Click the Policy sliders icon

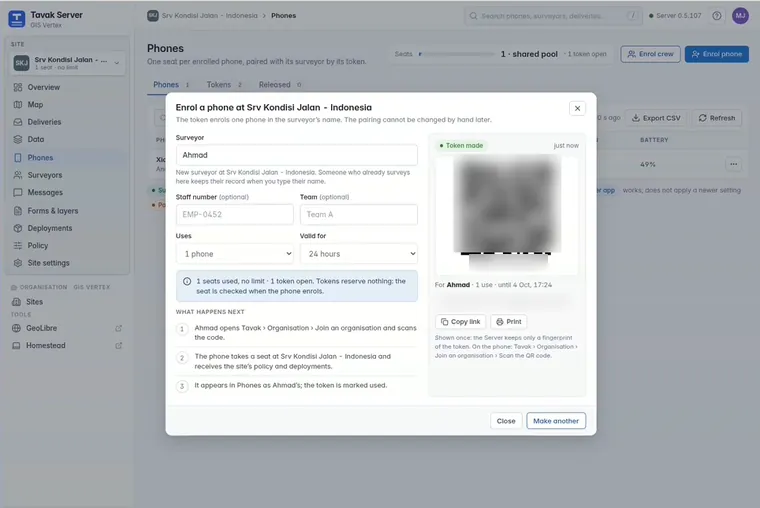tap(18, 246)
